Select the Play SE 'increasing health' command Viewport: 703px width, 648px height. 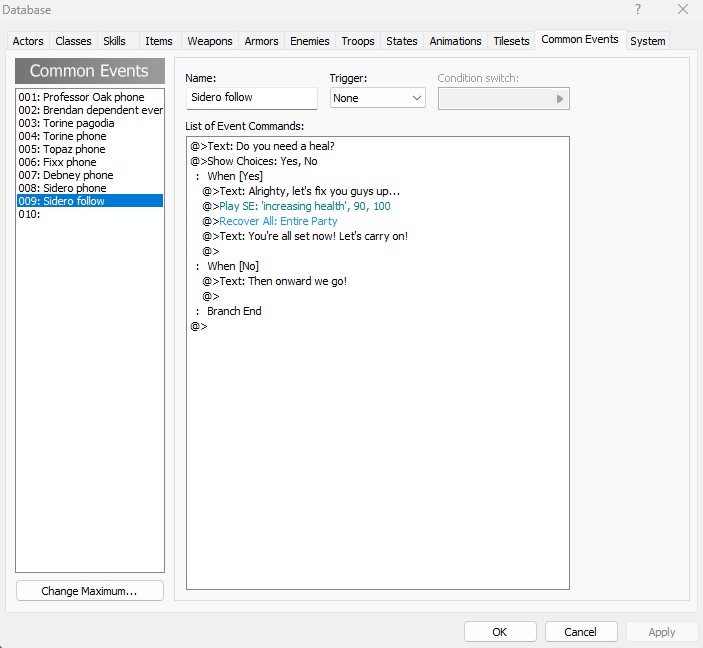pyautogui.click(x=378, y=206)
